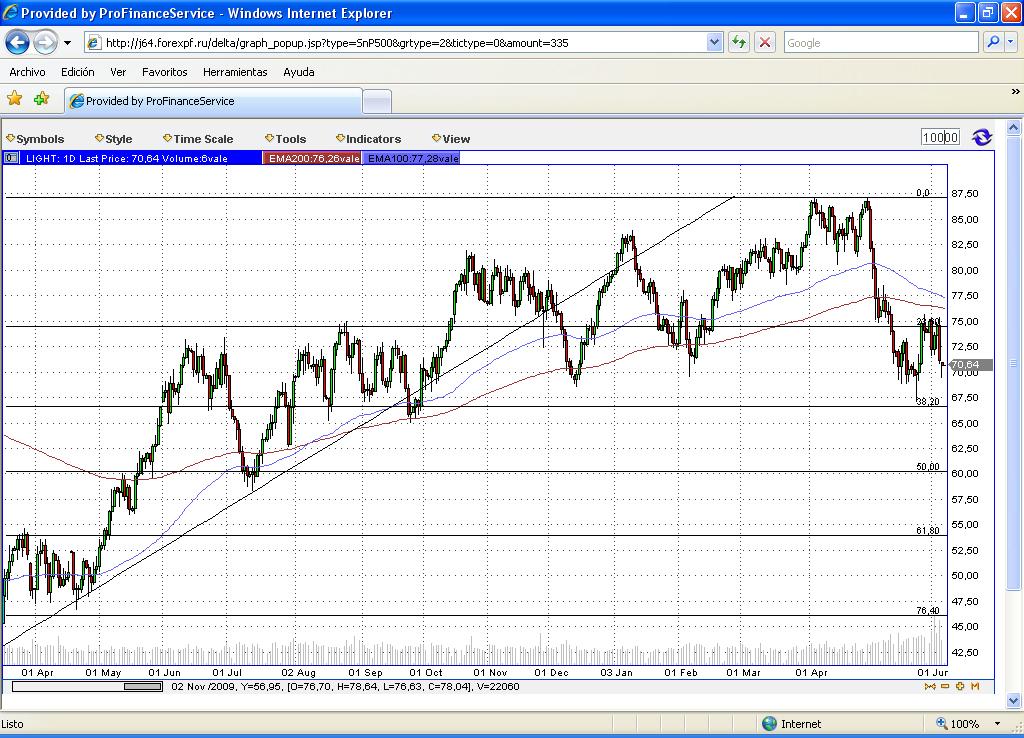
Task: Click the blue chart refresh icon
Action: [982, 137]
